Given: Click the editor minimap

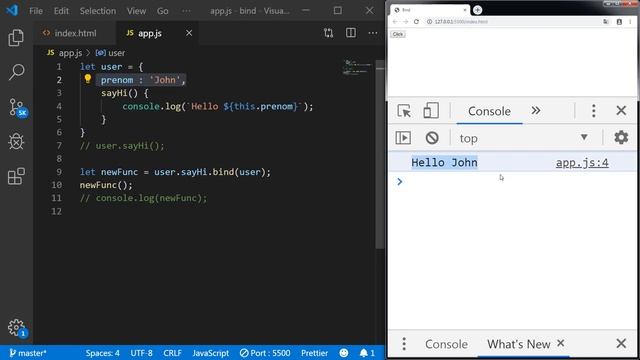Looking at the screenshot, I should tap(357, 68).
